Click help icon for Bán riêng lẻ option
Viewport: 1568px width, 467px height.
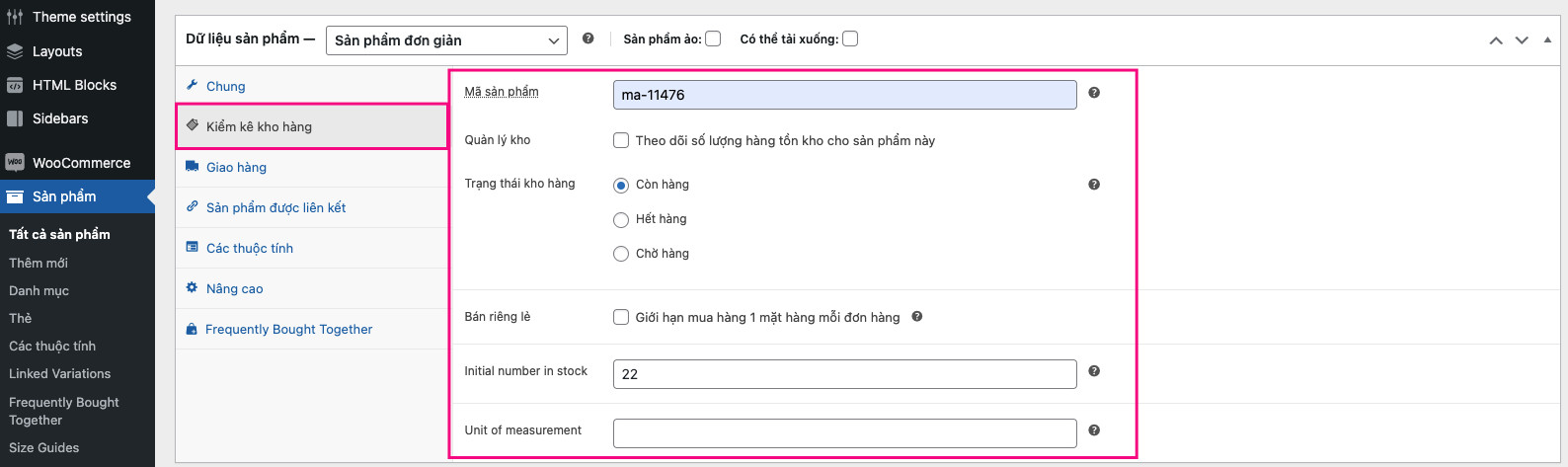click(x=917, y=317)
